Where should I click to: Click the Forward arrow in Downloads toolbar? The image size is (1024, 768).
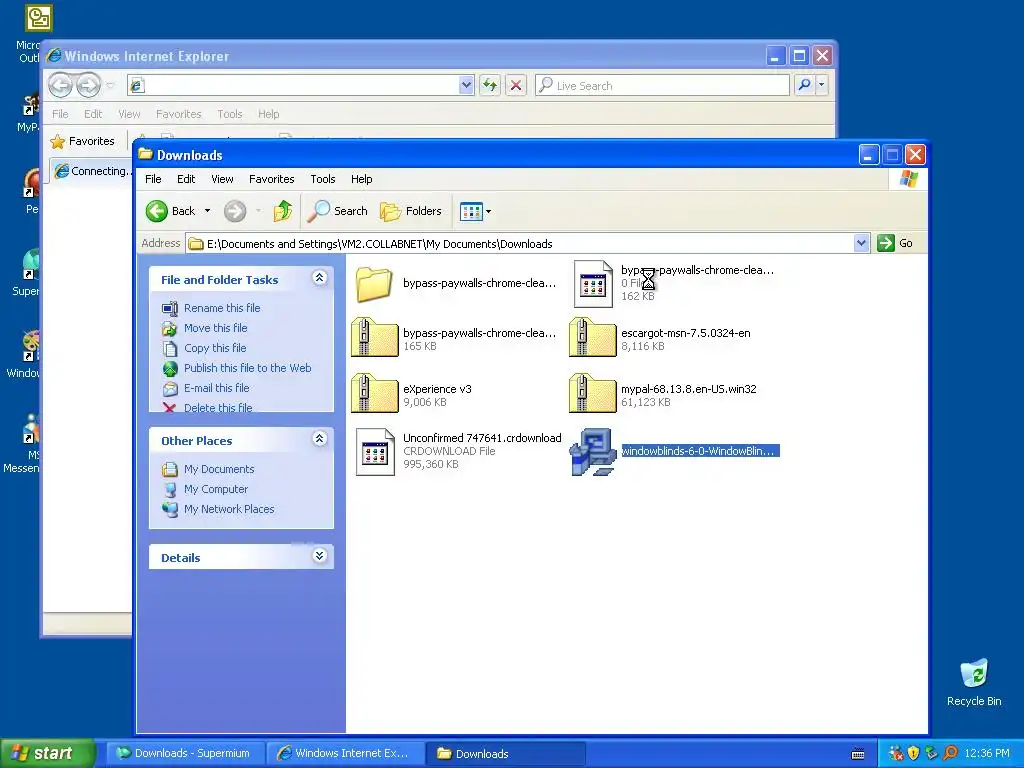point(235,211)
